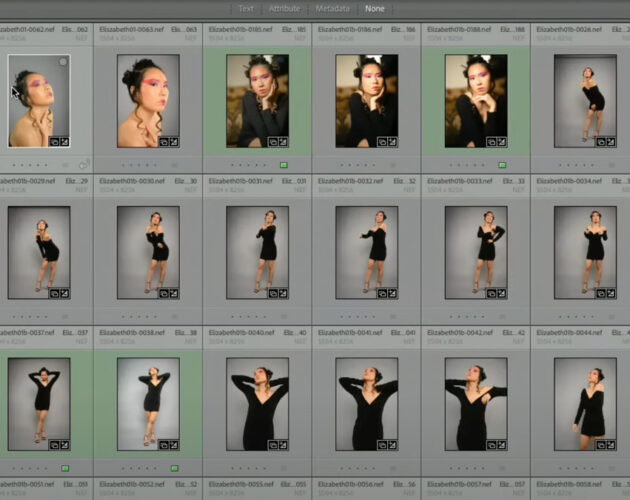Click the filename Elizabeth01-0063.nef

pos(131,29)
